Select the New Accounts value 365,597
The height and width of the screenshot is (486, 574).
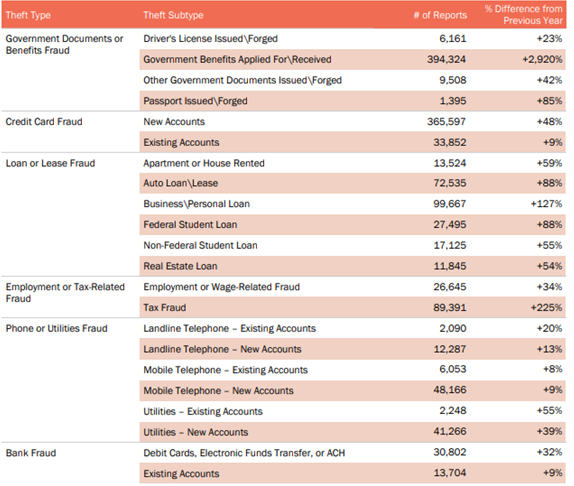pos(446,122)
